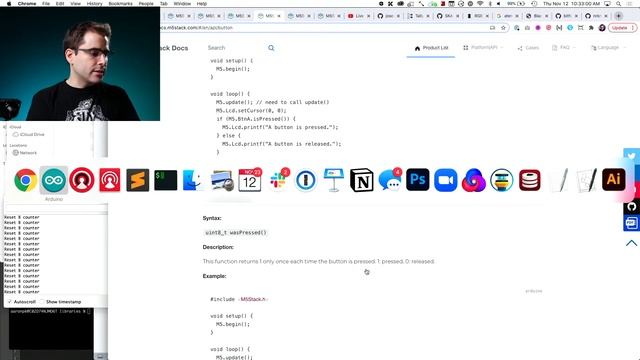The height and width of the screenshot is (360, 640).
Task: Click the serial monitor input field
Action: pyautogui.click(x=56, y=208)
